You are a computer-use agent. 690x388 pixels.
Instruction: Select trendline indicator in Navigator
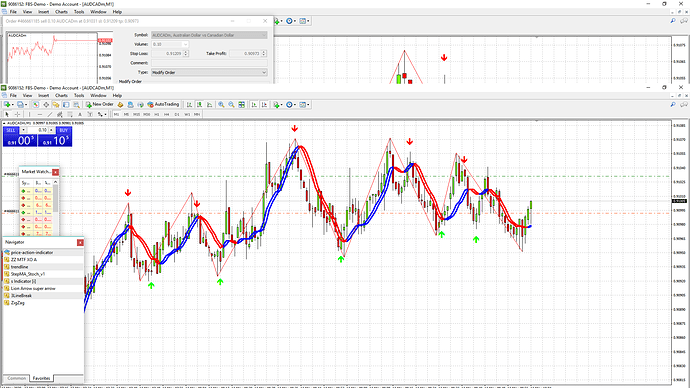pyautogui.click(x=19, y=267)
